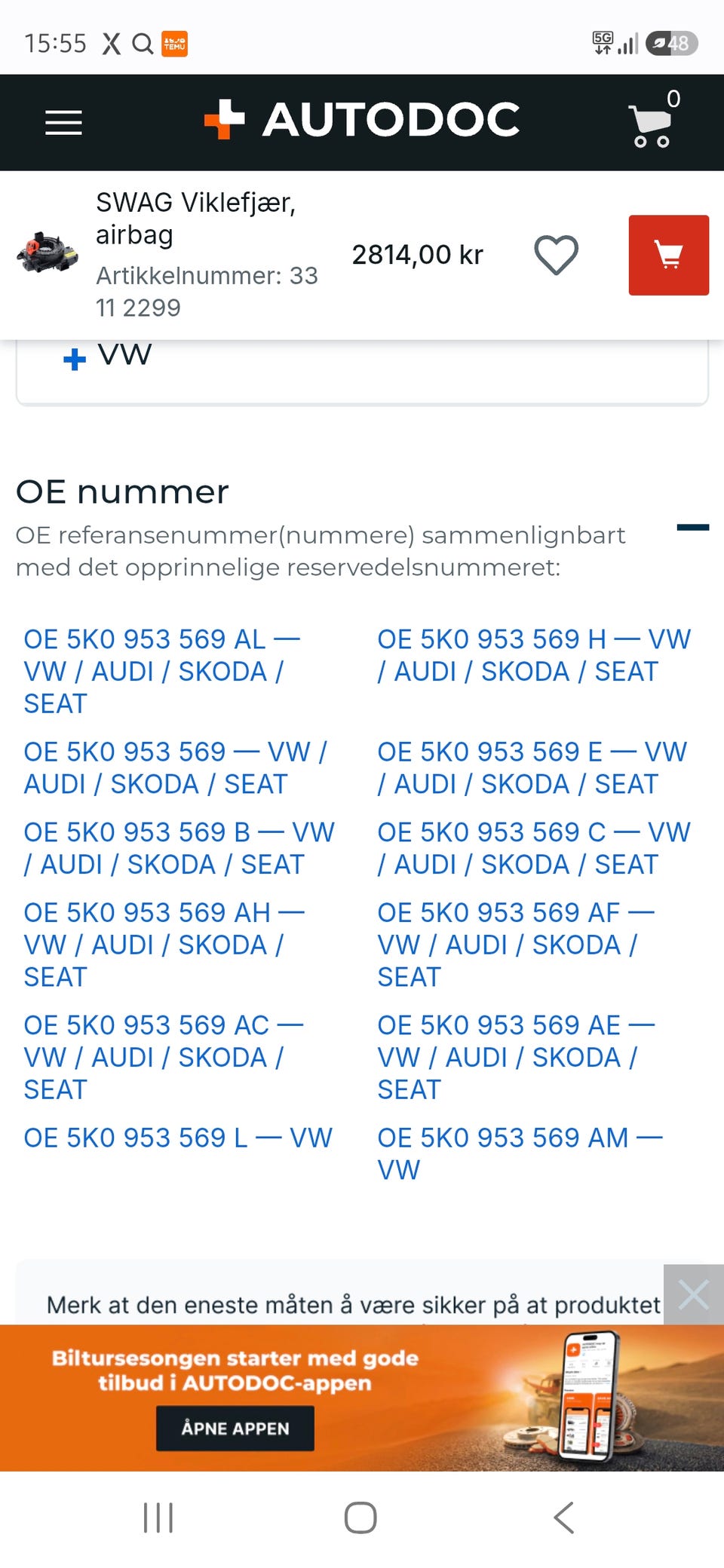The height and width of the screenshot is (1568, 724).
Task: Open OE 5K0 953 569 AE link
Action: pyautogui.click(x=517, y=1057)
